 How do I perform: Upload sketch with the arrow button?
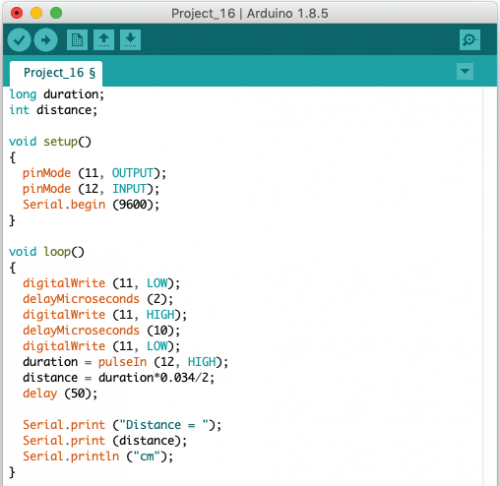click(x=46, y=40)
